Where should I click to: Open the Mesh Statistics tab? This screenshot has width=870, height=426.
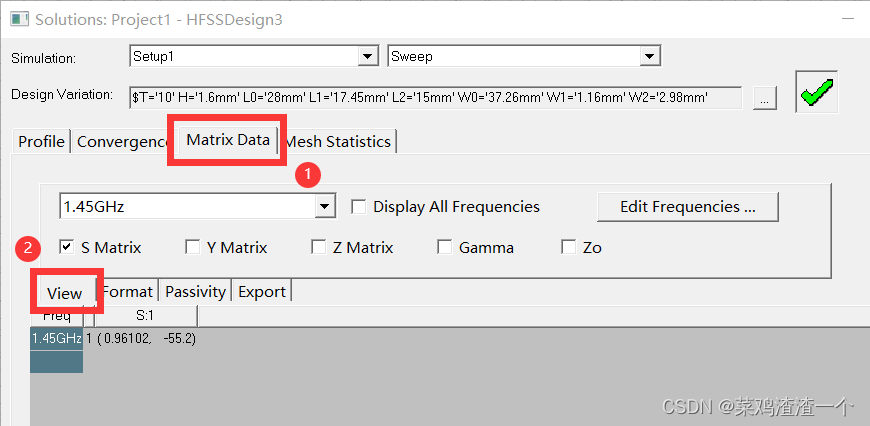338,141
